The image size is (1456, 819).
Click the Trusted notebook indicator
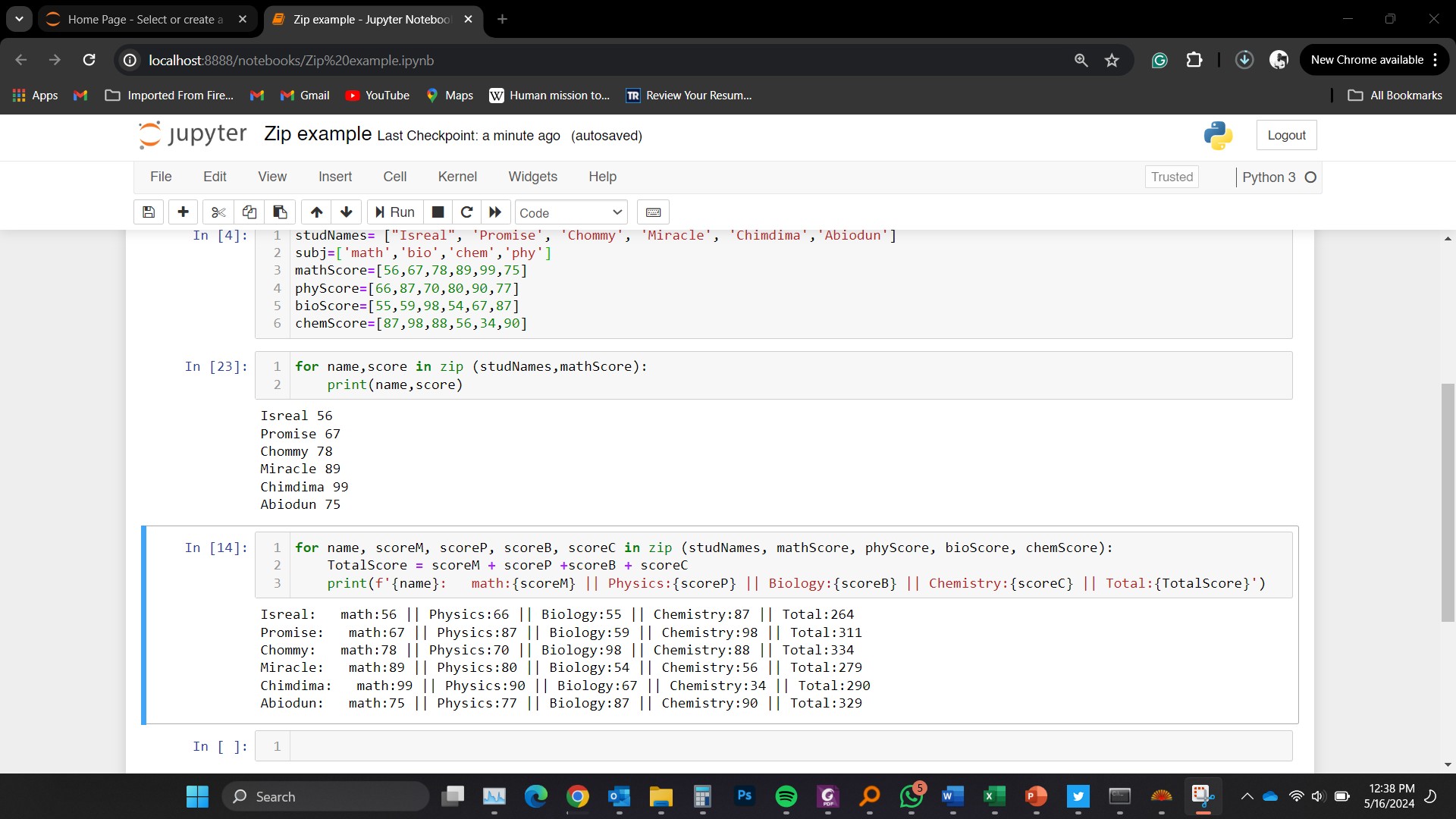(x=1172, y=177)
